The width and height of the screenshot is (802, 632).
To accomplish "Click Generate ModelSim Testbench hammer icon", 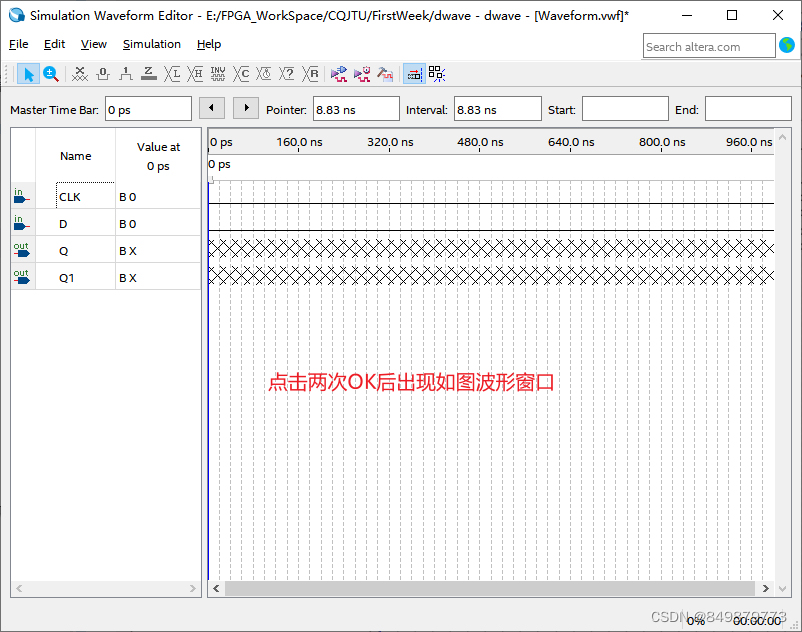I will (x=385, y=75).
